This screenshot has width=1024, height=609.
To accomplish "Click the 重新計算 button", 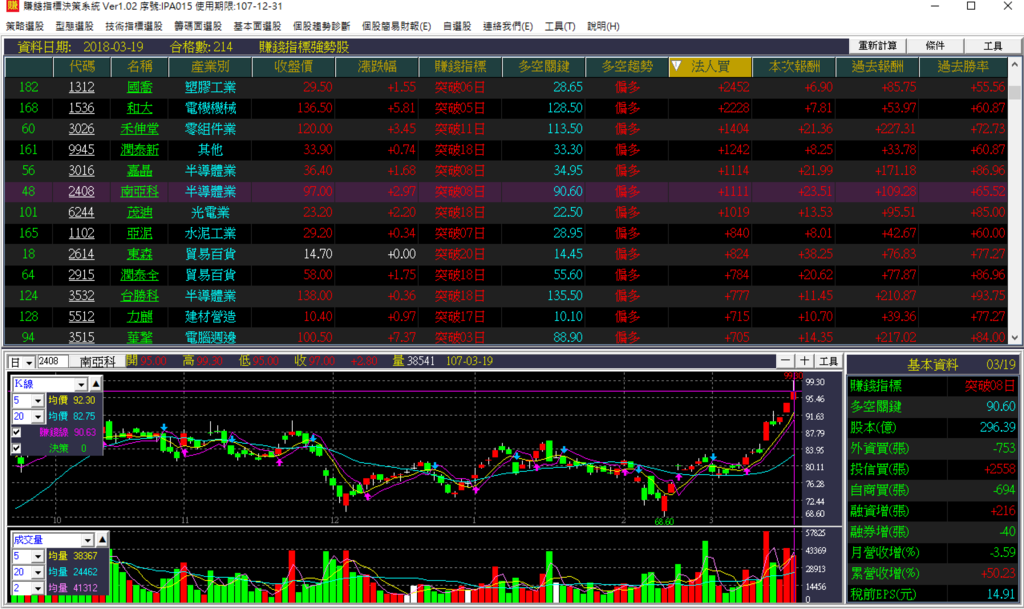I will click(877, 46).
